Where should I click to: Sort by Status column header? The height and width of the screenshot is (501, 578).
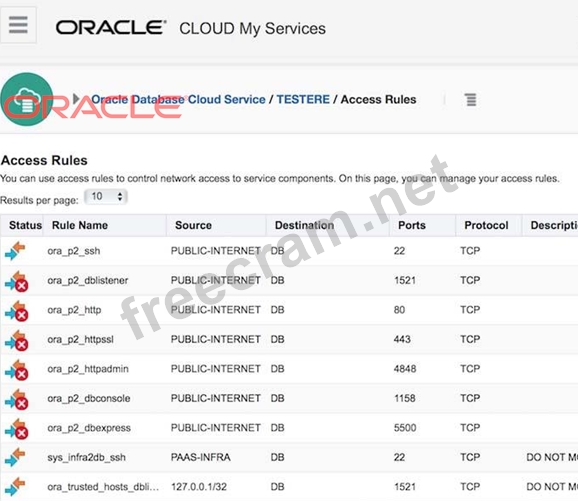[25, 225]
